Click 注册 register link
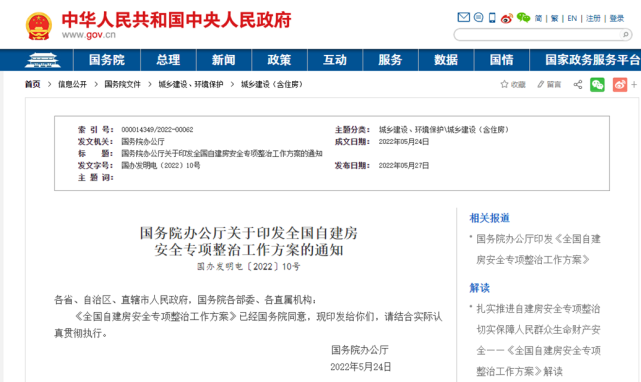 coord(593,18)
